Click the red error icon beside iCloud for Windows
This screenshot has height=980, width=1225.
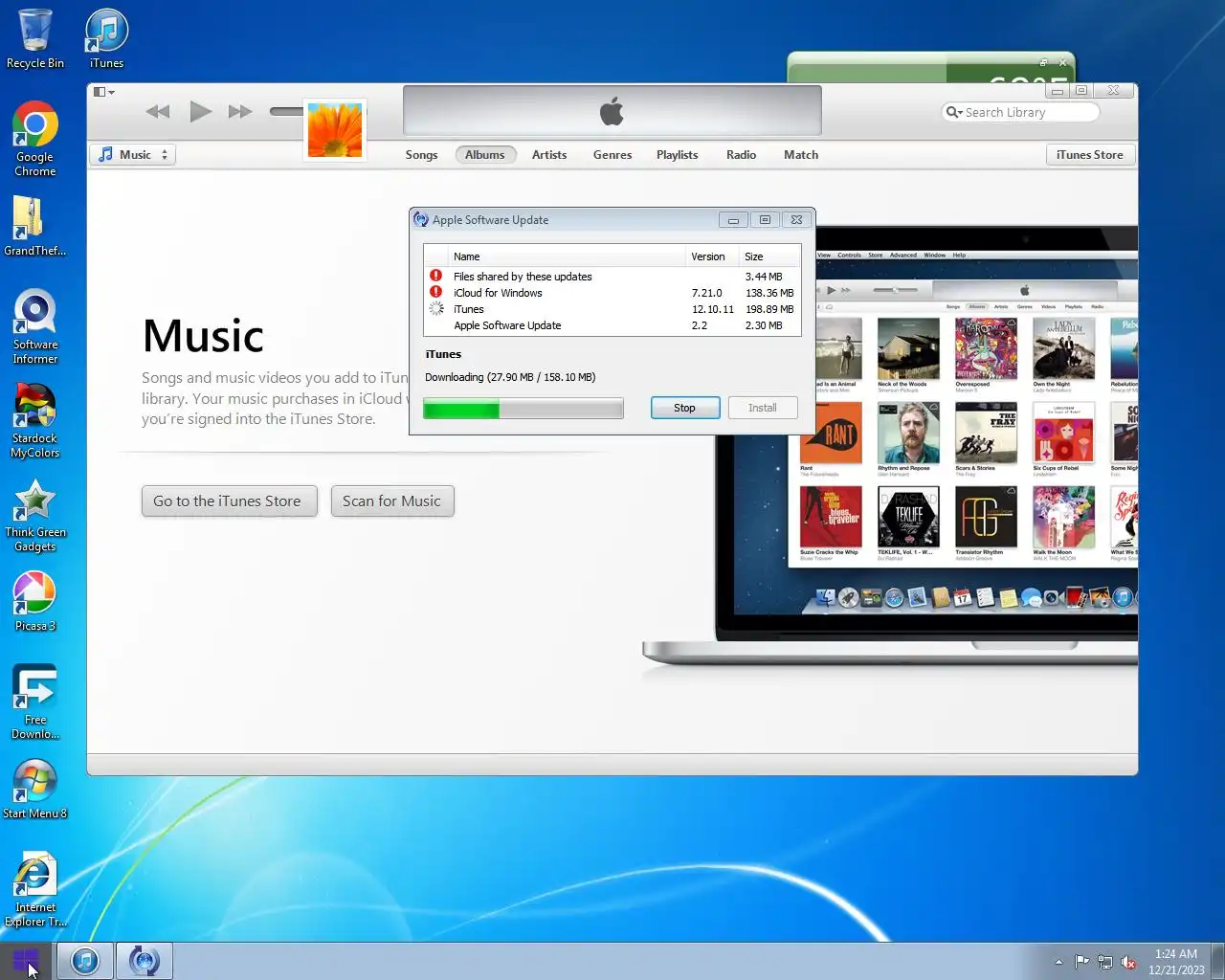coord(436,292)
